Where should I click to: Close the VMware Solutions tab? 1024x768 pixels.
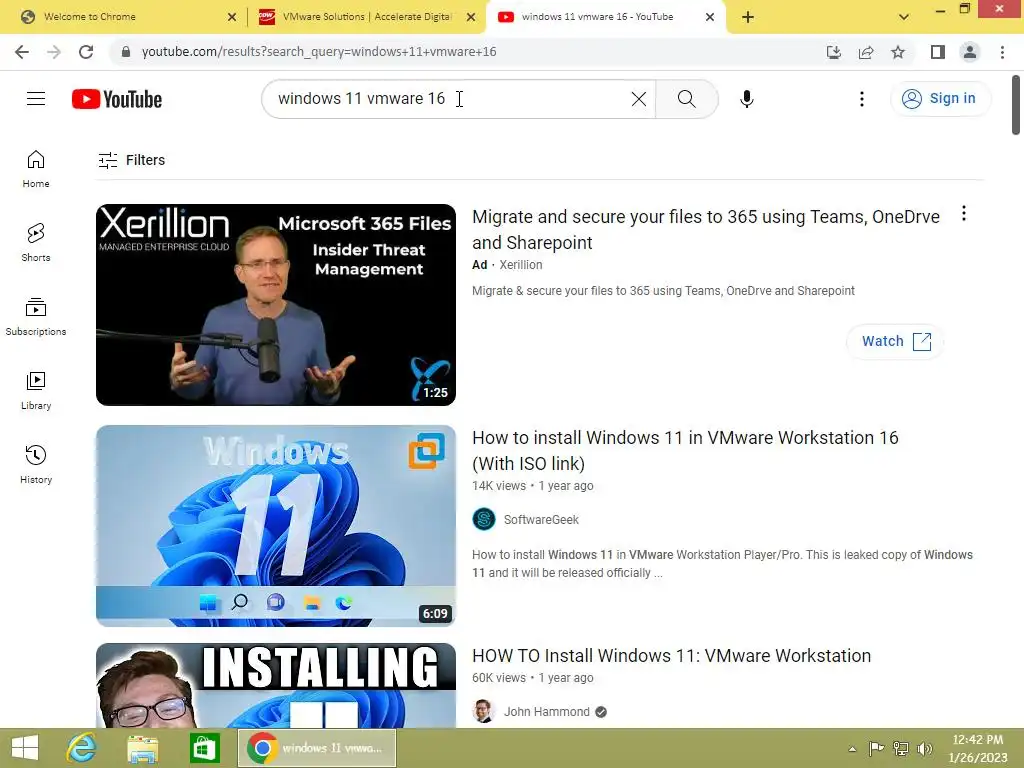[471, 17]
